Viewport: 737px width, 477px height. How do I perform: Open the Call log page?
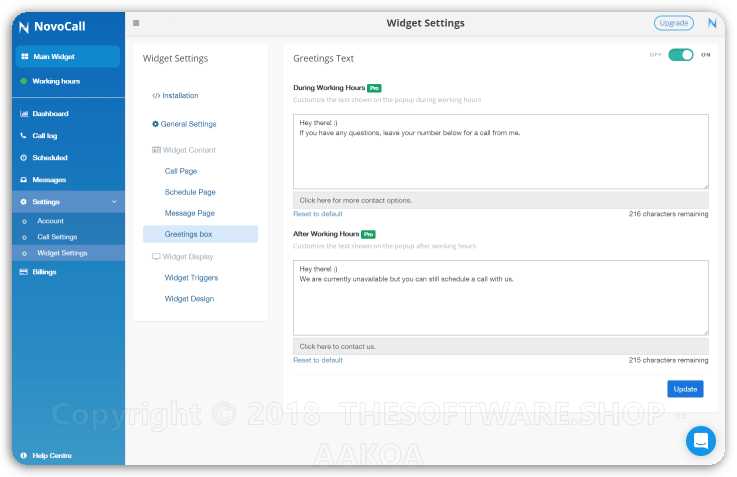45,136
